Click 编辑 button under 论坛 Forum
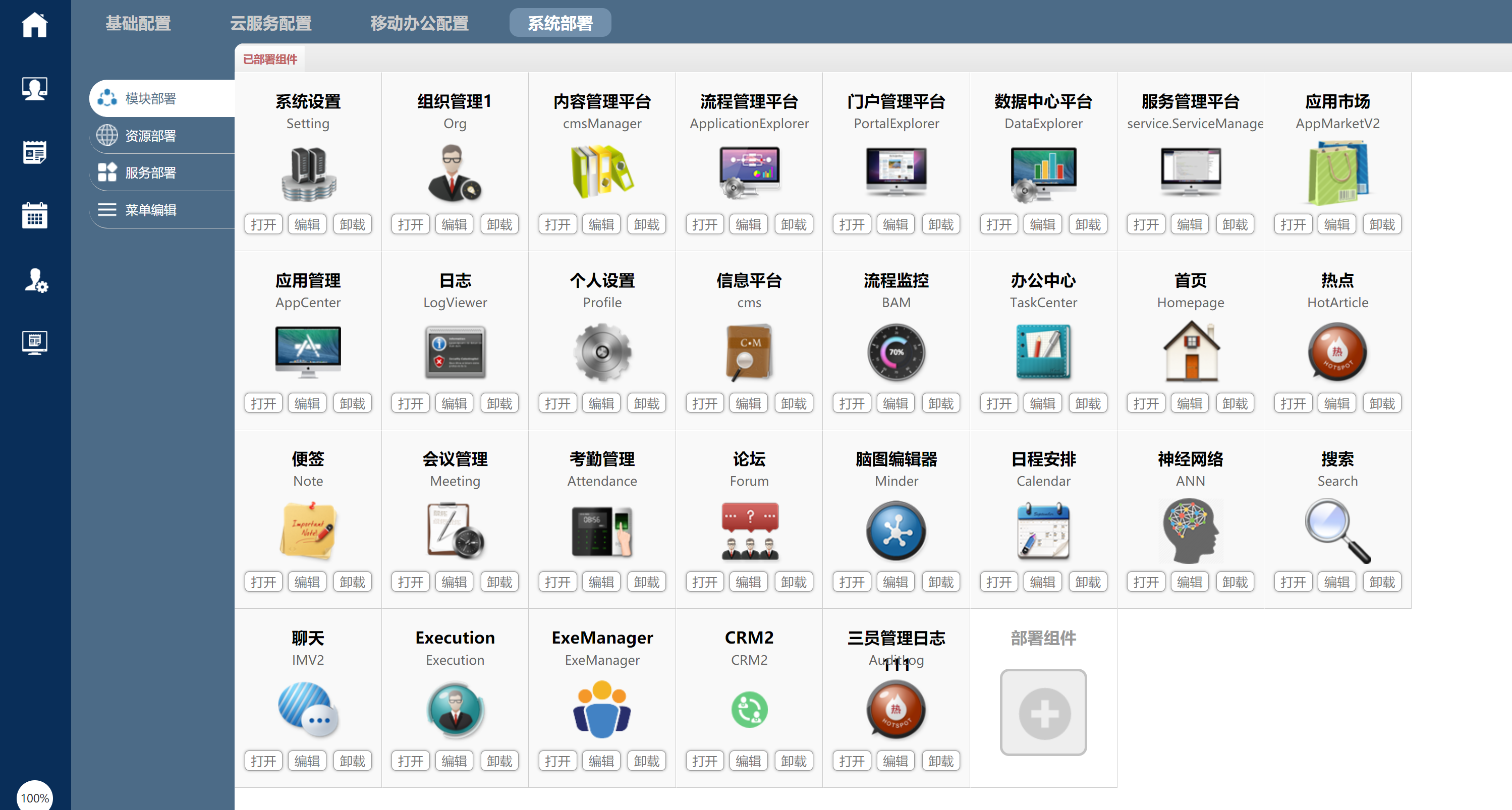Screen dimensions: 1512x810 point(748,582)
